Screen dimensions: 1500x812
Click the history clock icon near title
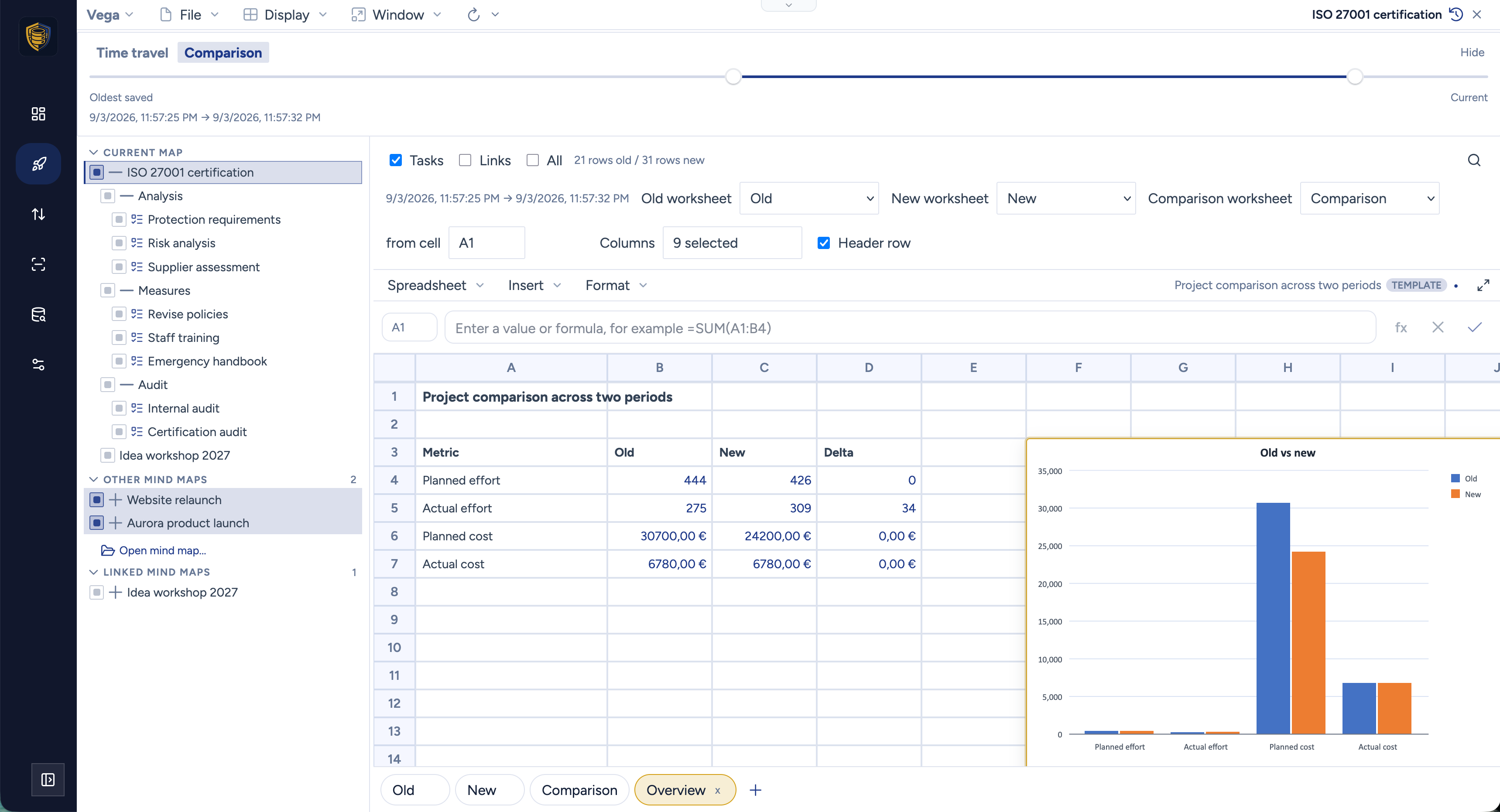(x=1456, y=14)
